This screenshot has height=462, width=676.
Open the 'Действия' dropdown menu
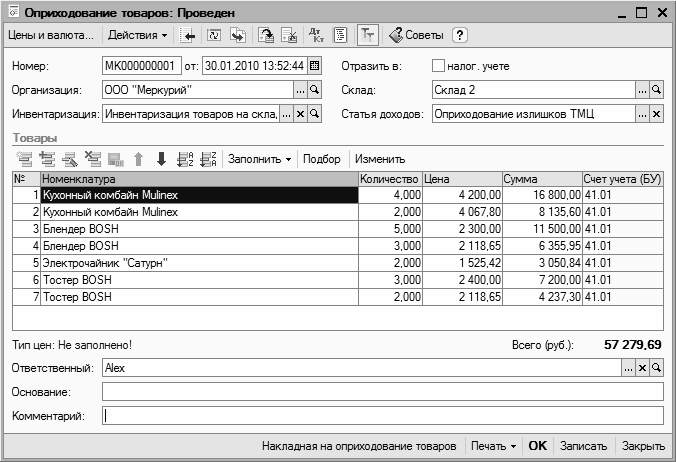138,35
